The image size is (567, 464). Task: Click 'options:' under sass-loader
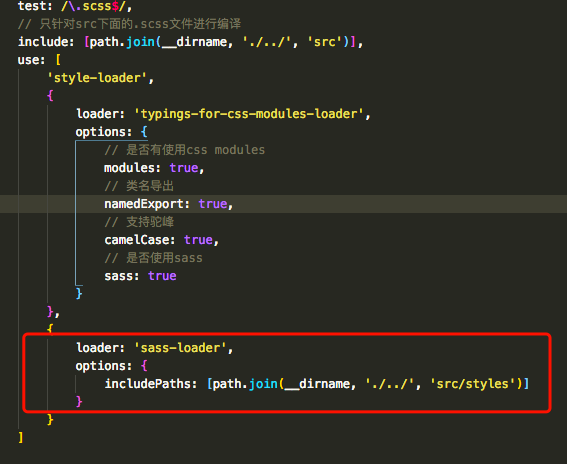[104, 366]
